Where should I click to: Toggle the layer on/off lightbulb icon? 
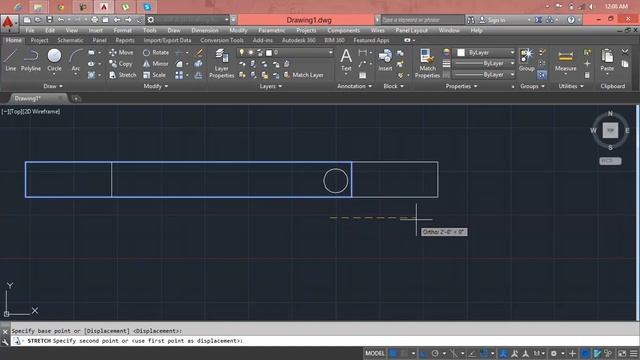(x=241, y=53)
